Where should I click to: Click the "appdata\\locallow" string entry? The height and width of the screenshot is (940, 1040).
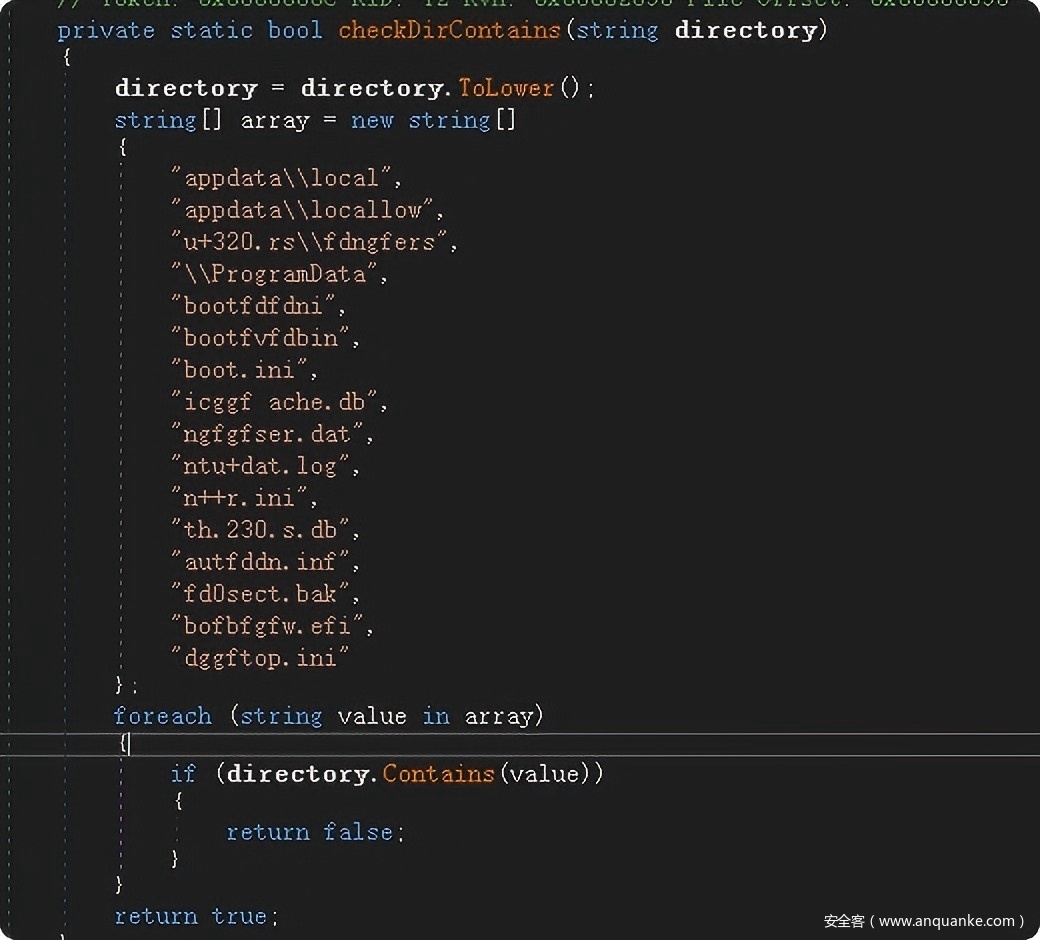(x=306, y=210)
